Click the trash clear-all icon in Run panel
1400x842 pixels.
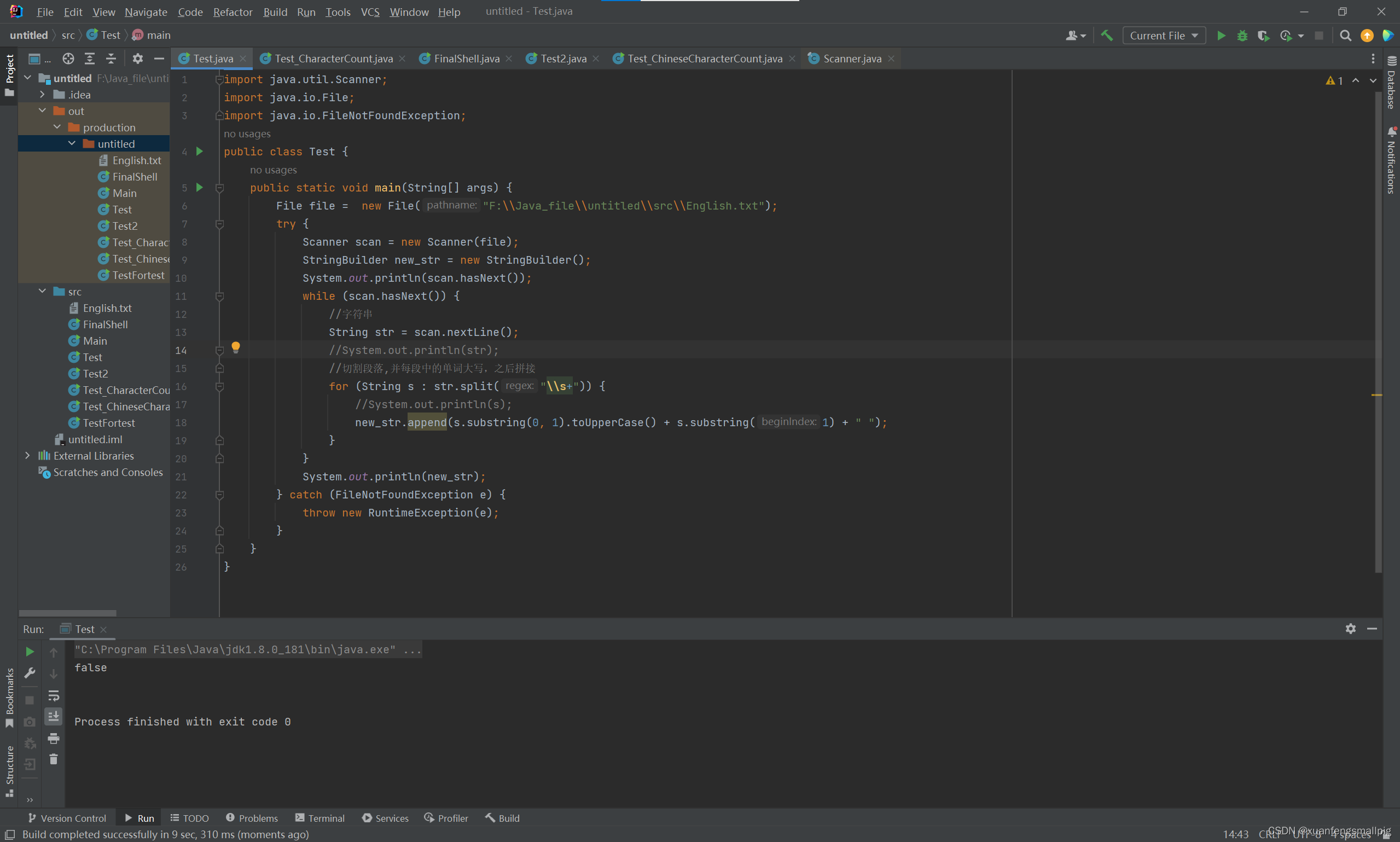[x=53, y=759]
